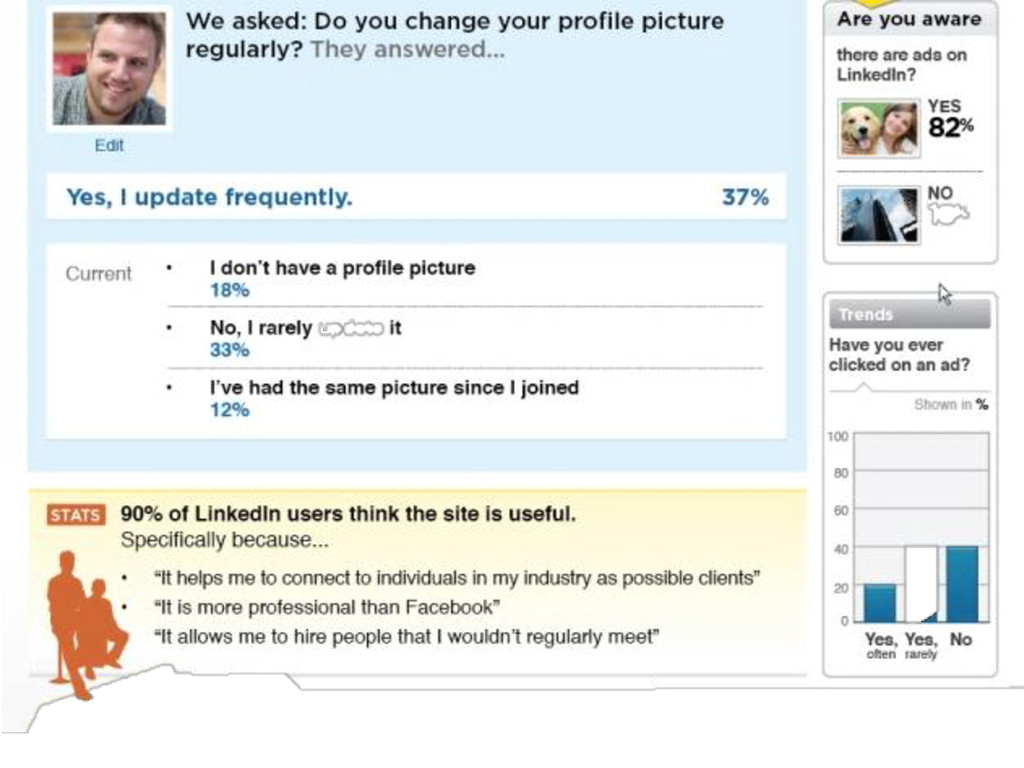The image size is (1024, 768).
Task: Click the Edit link under profile photo
Action: coord(109,146)
